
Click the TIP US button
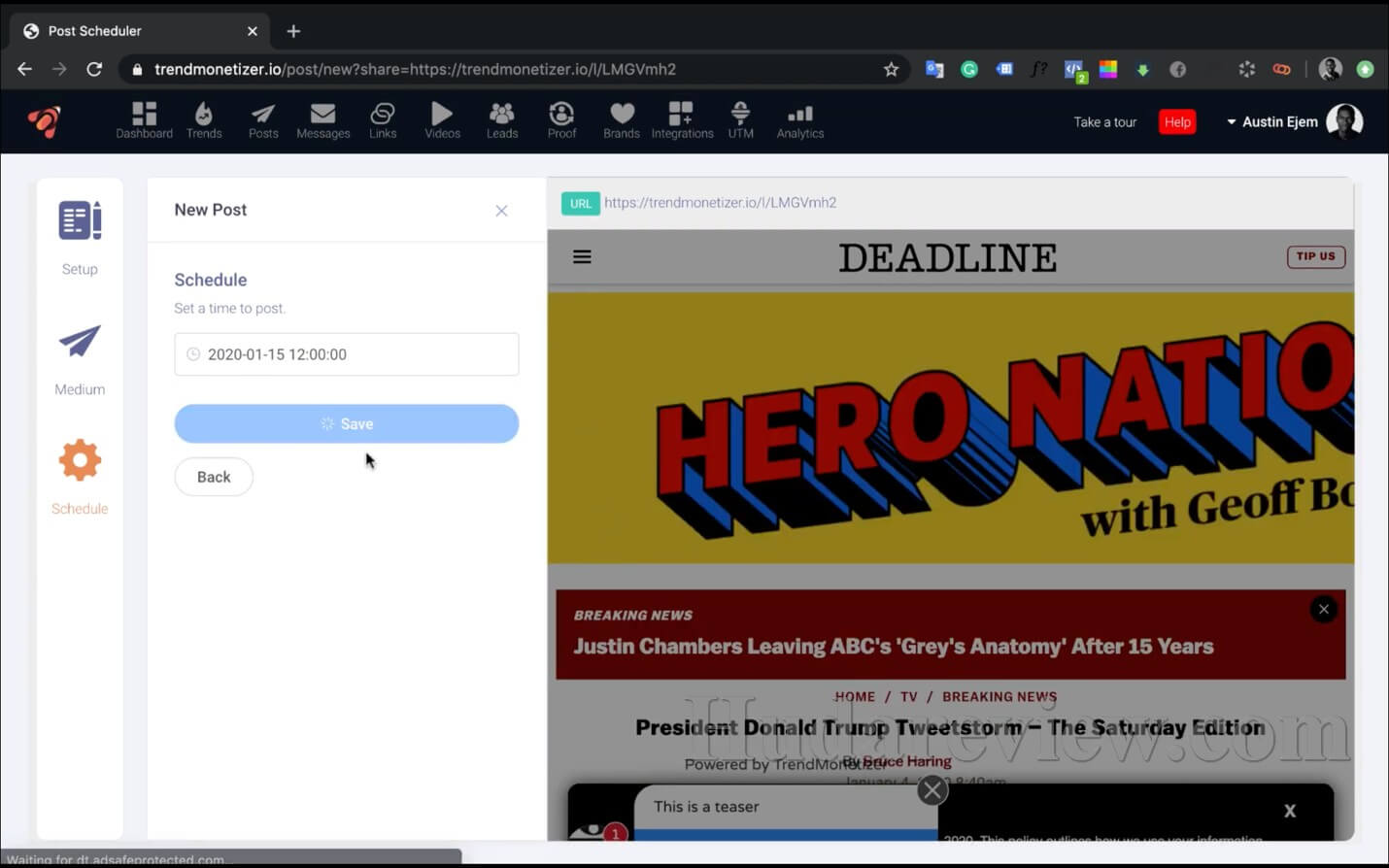click(x=1316, y=256)
